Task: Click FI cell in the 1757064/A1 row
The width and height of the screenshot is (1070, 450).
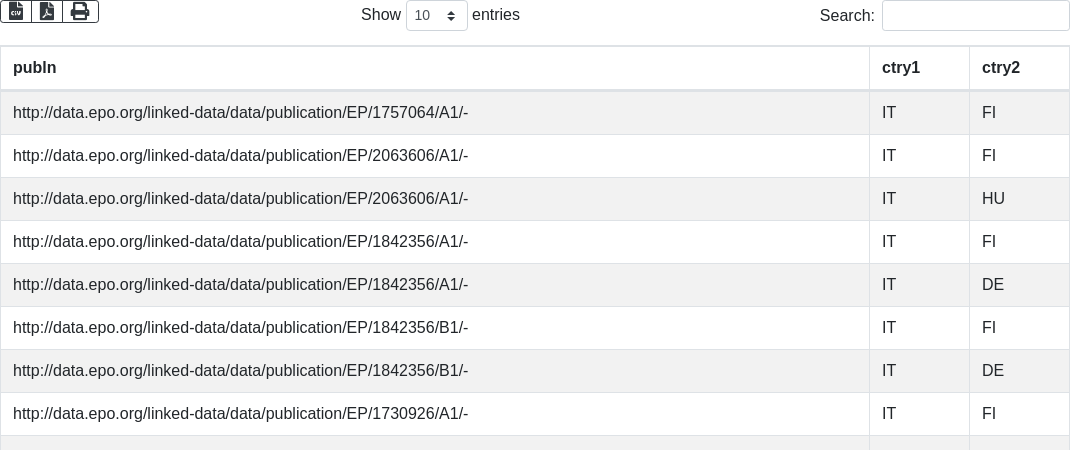Action: click(x=989, y=113)
